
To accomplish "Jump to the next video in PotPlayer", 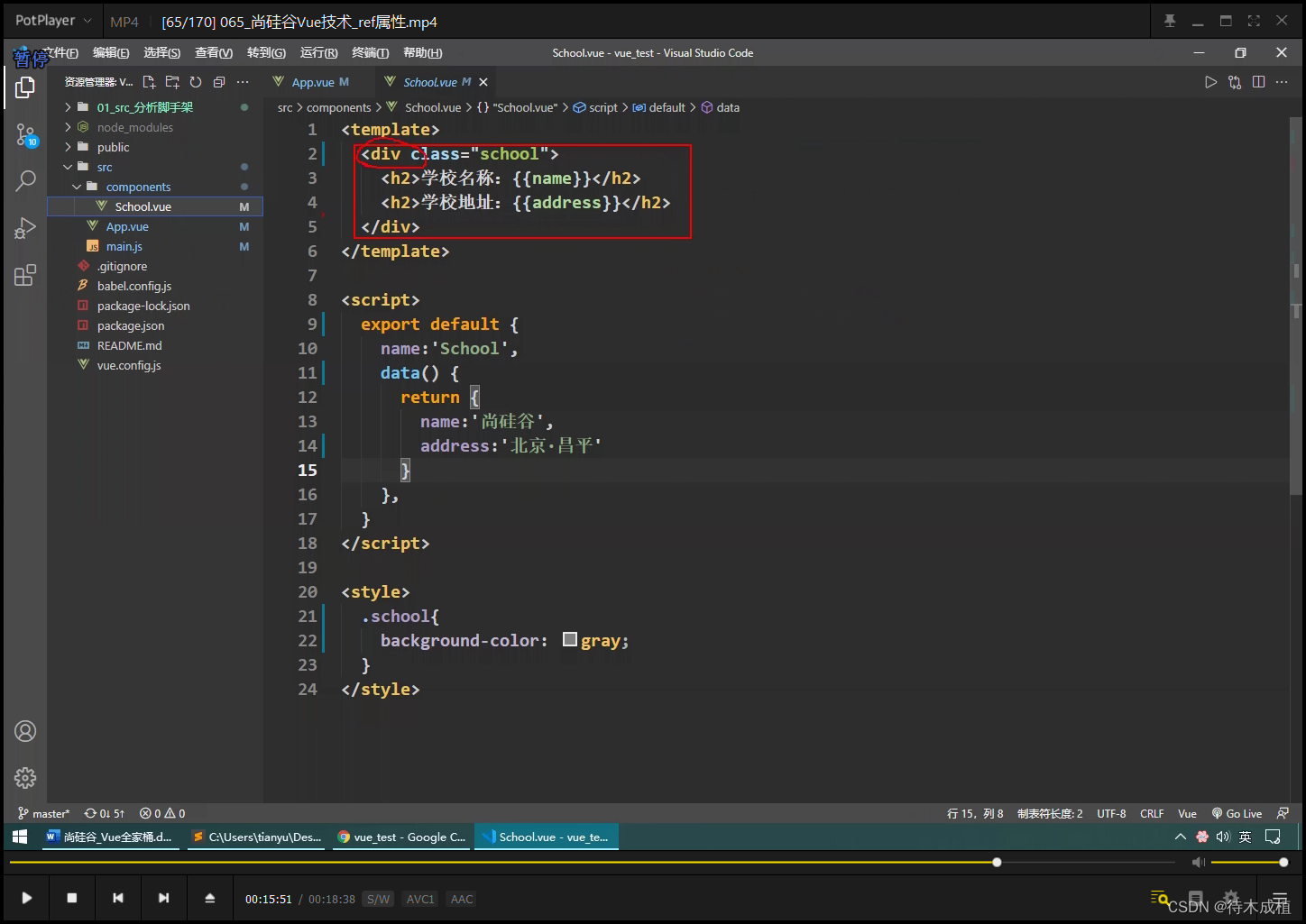I will (x=163, y=898).
